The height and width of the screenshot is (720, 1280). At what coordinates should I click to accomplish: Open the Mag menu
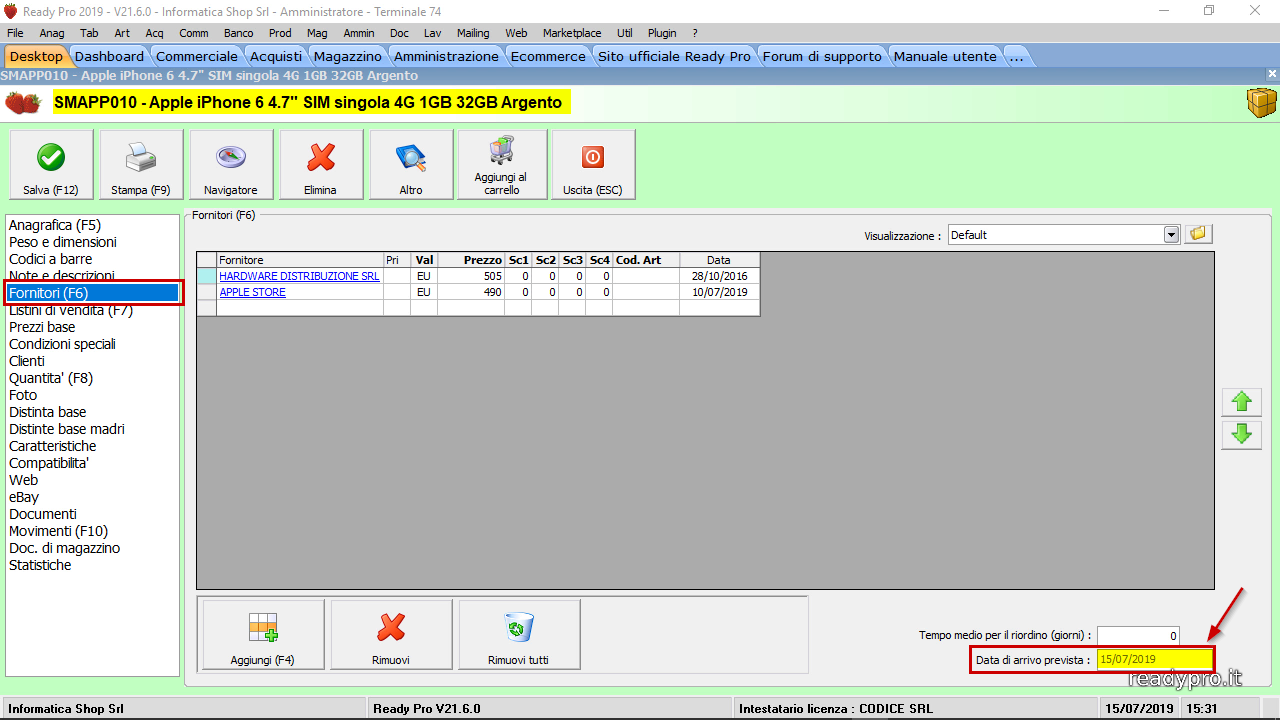point(317,33)
